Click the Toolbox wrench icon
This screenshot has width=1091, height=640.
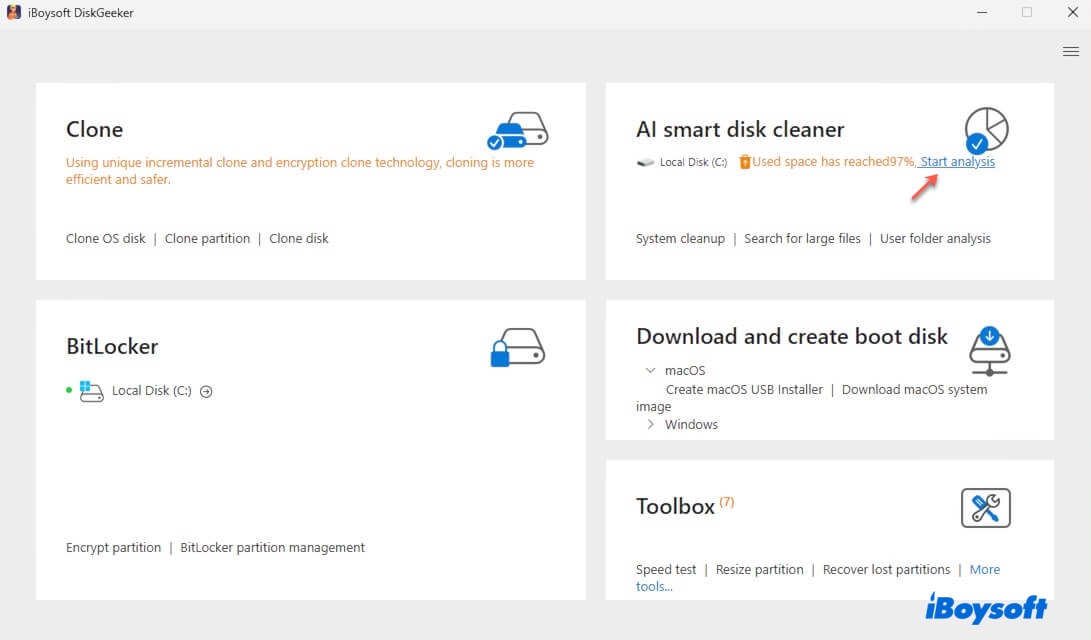tap(985, 508)
